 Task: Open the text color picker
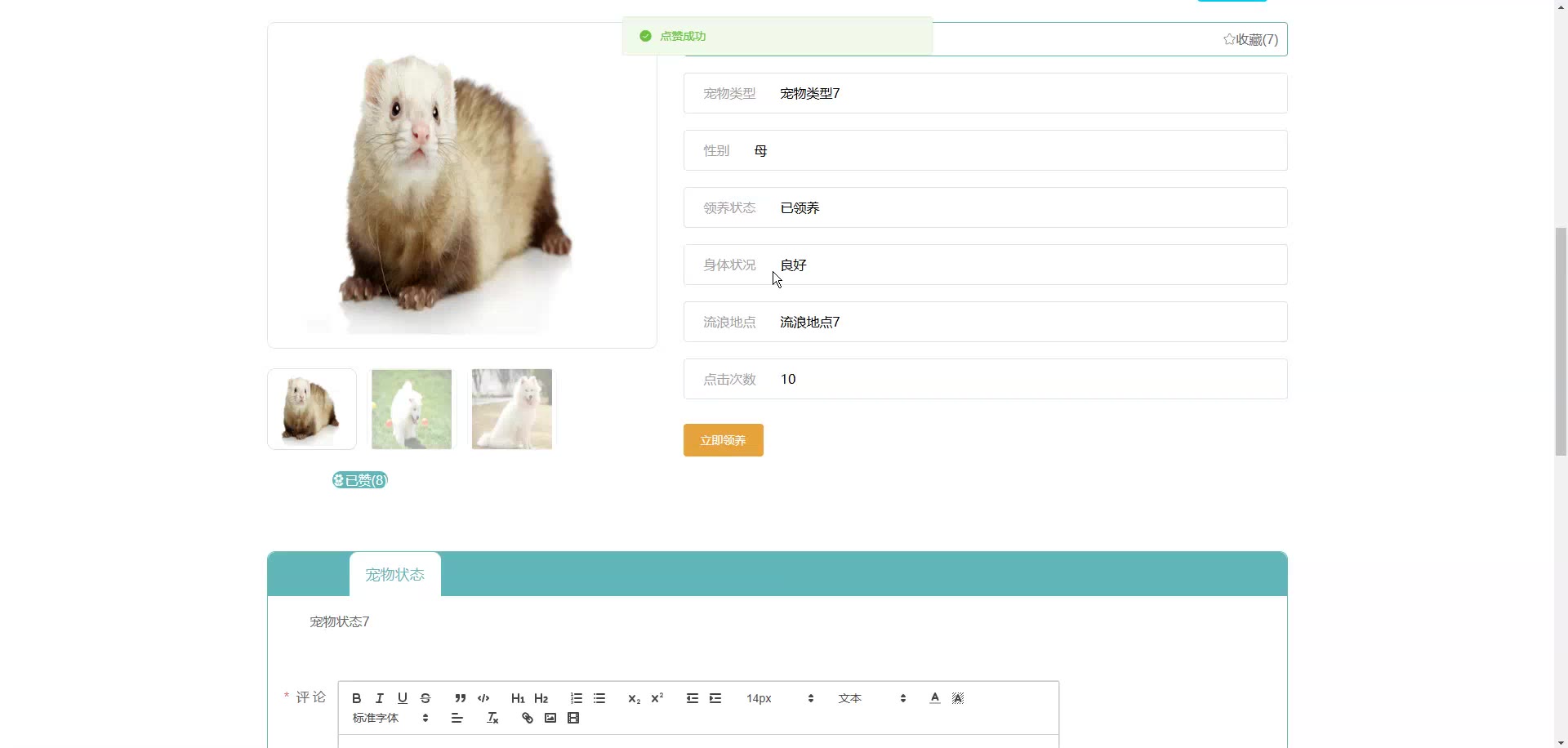935,698
